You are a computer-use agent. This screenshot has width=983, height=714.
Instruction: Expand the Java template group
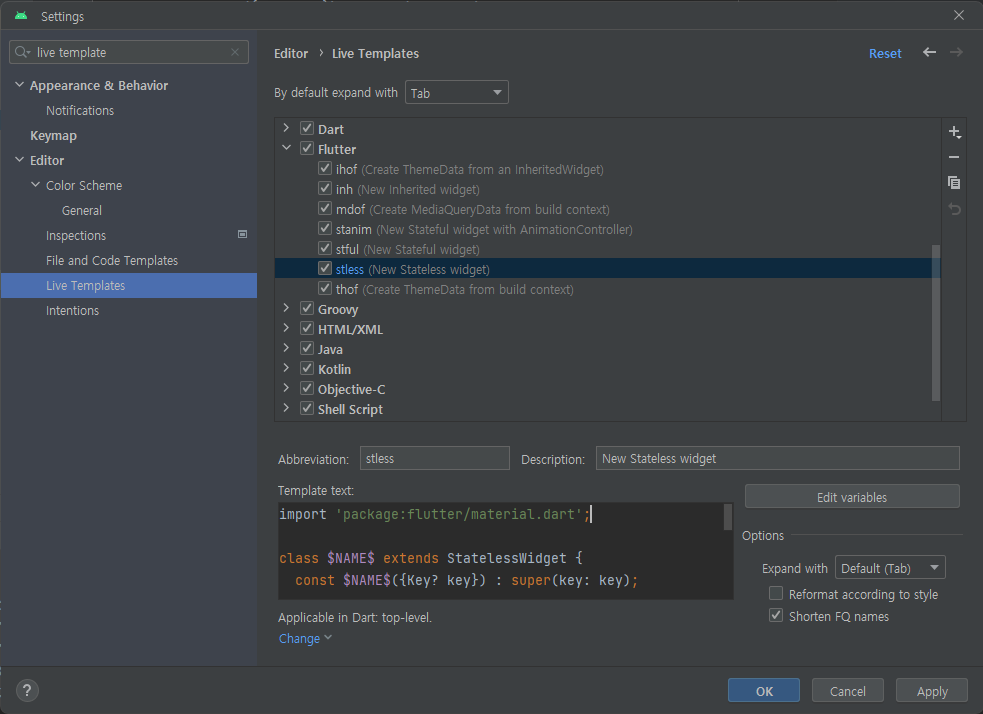[x=286, y=349]
